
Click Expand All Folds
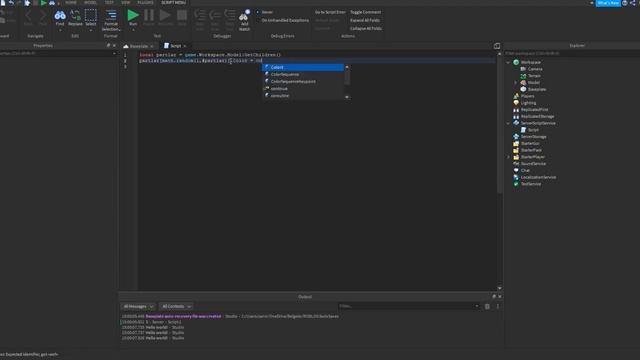pos(365,20)
